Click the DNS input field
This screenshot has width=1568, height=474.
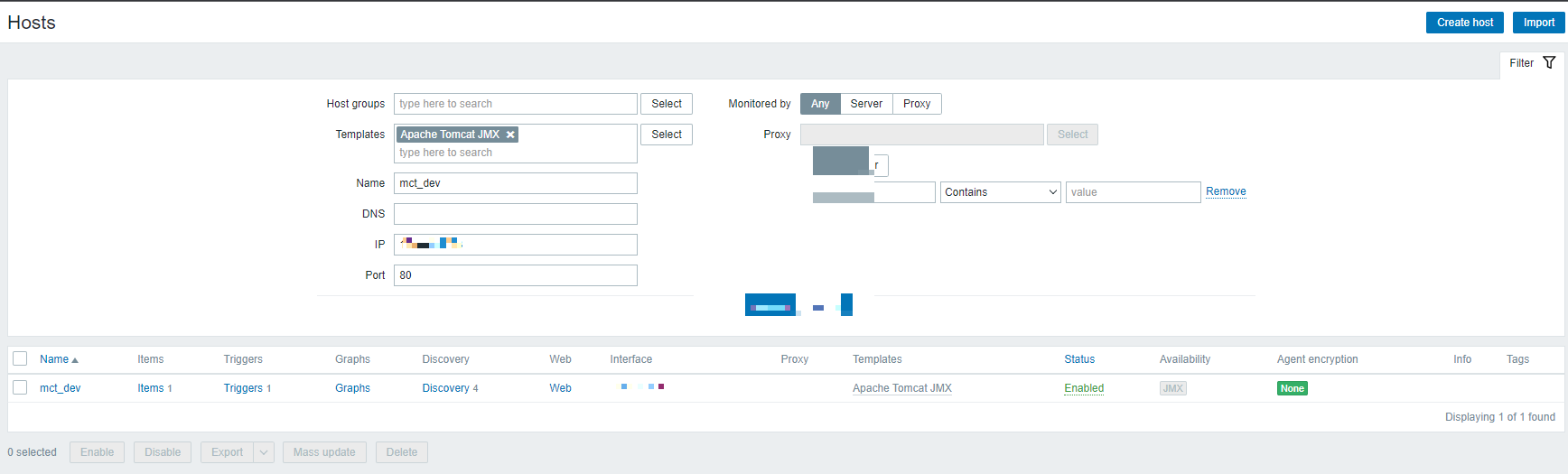(516, 214)
